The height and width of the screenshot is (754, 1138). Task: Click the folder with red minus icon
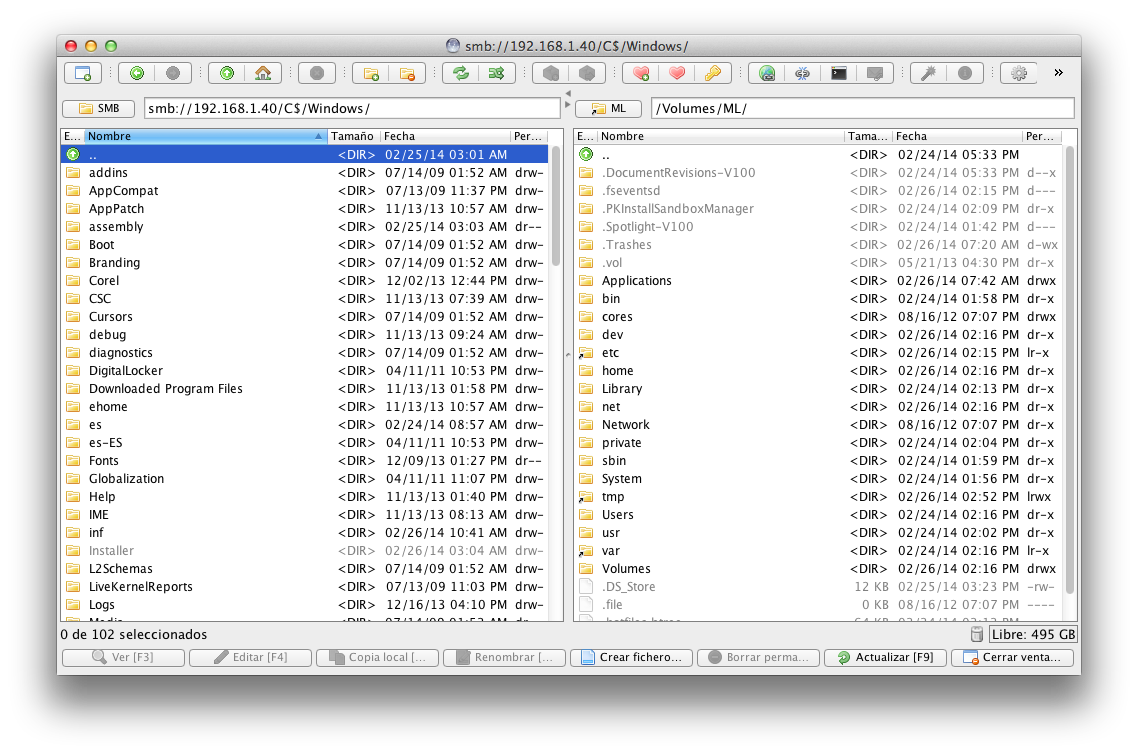tap(407, 73)
